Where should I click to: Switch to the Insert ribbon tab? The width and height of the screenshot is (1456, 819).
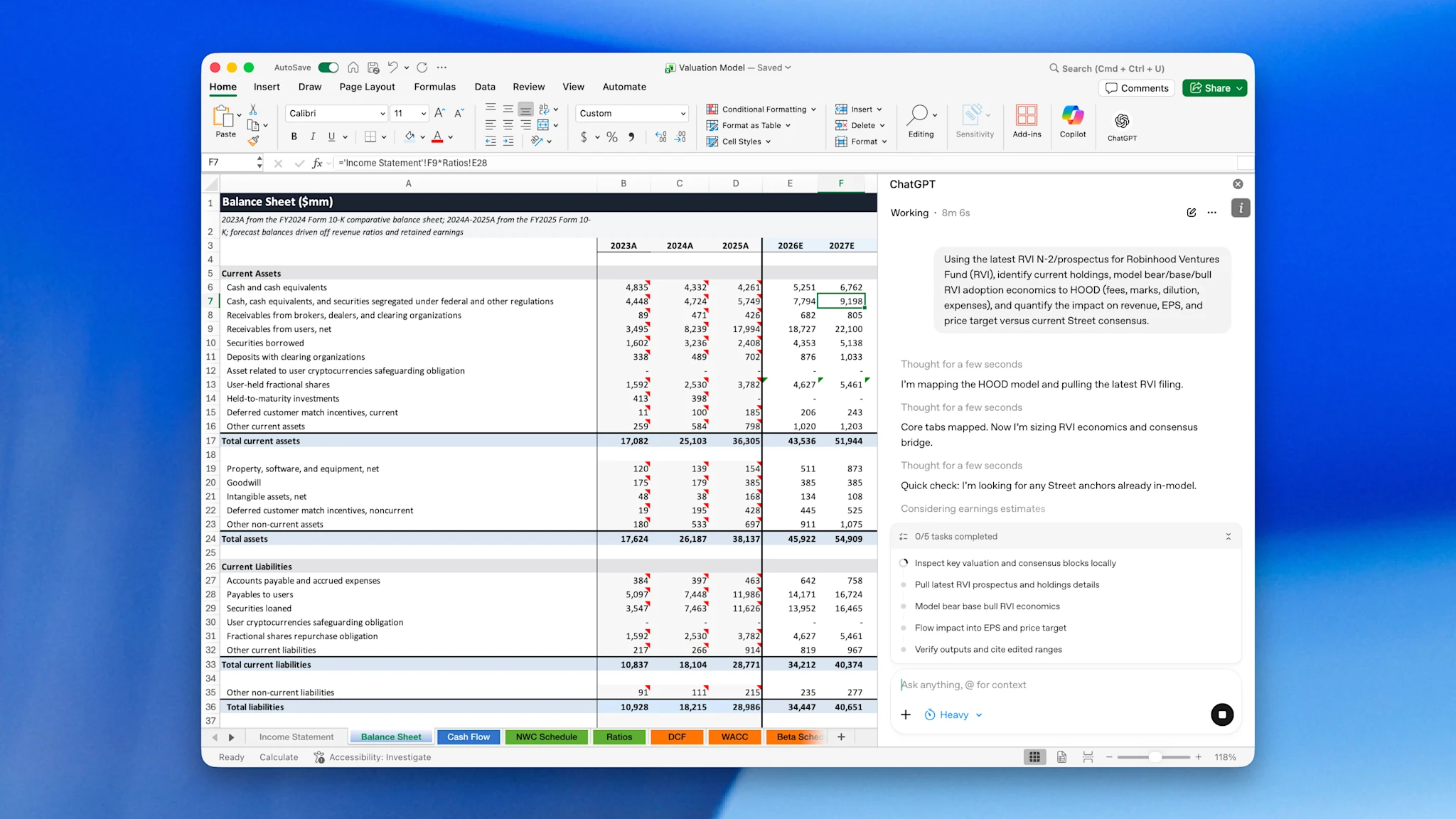[267, 87]
